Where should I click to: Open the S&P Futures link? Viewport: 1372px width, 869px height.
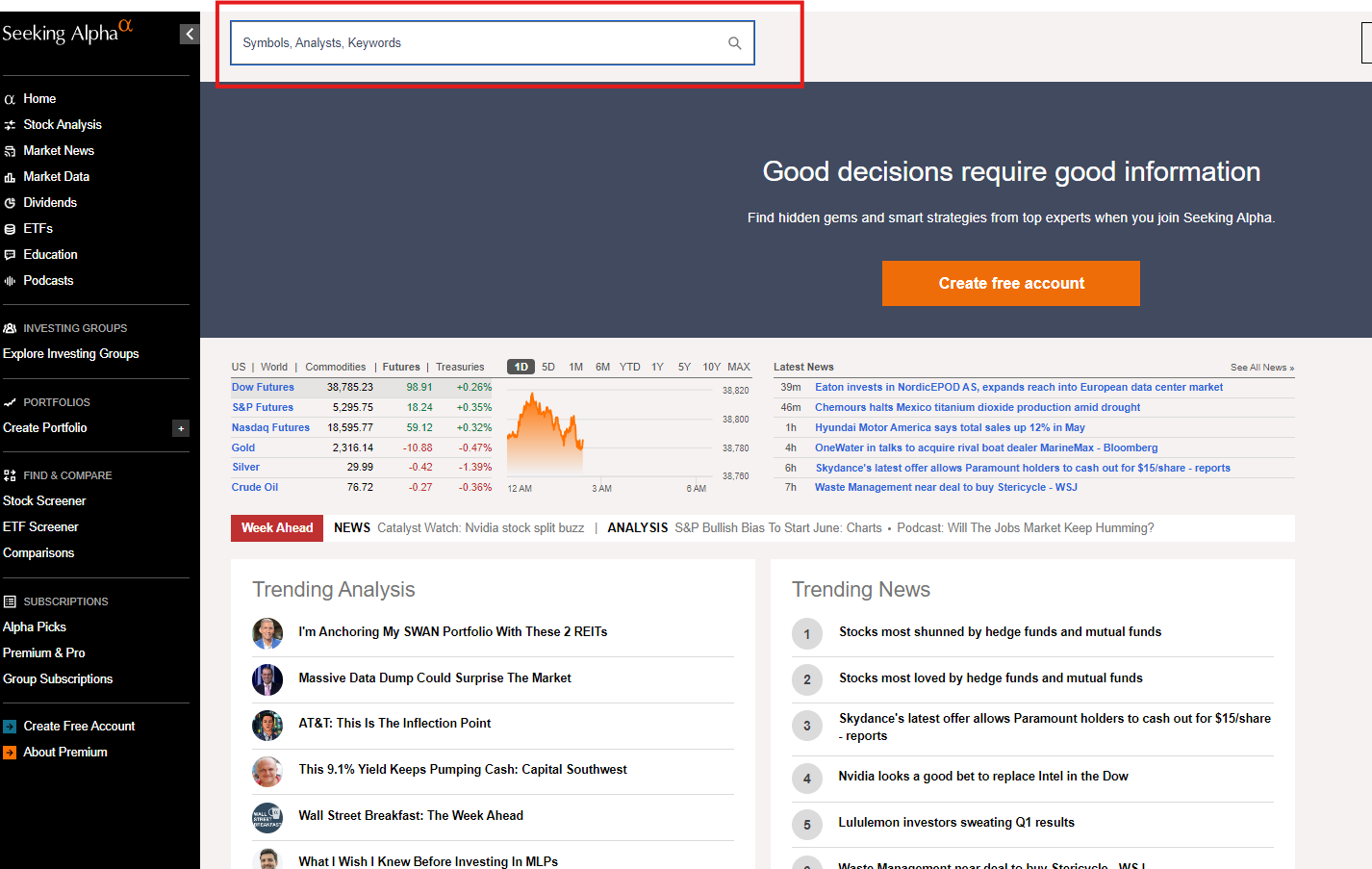pos(263,407)
